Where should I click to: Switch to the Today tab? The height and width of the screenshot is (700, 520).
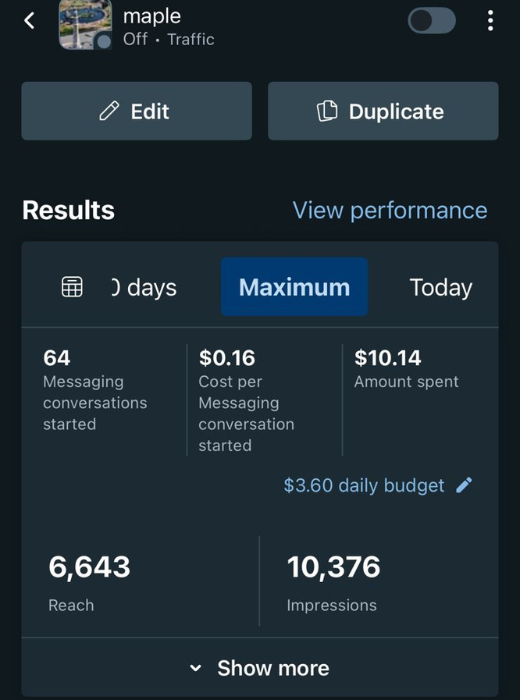pos(441,287)
